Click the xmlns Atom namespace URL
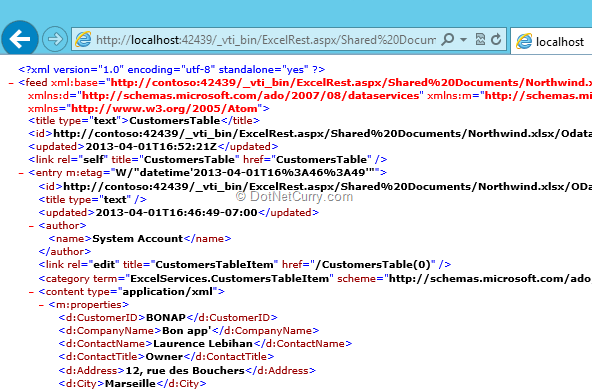This screenshot has height=392, width=592. click(x=164, y=108)
